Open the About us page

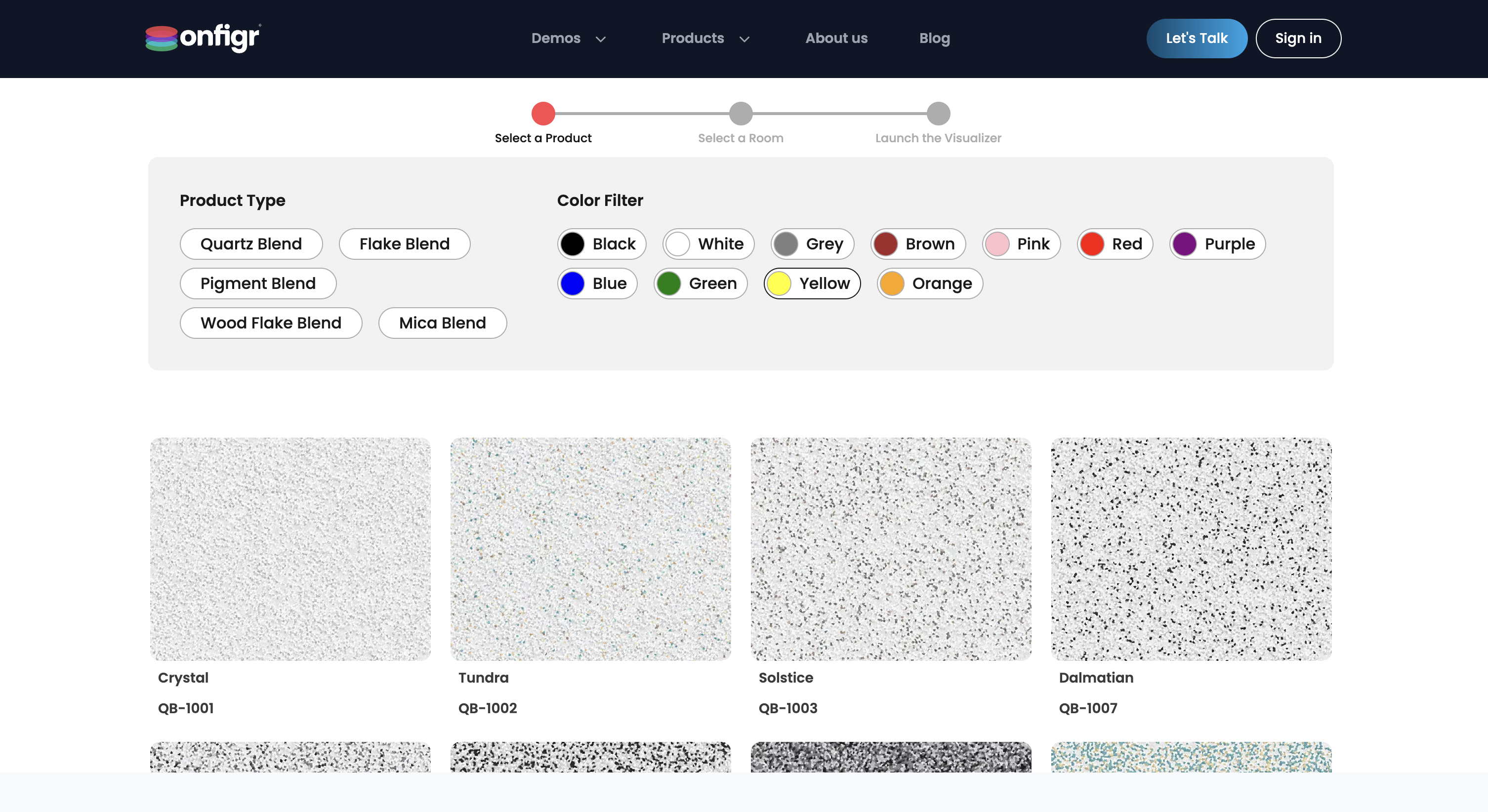[836, 38]
